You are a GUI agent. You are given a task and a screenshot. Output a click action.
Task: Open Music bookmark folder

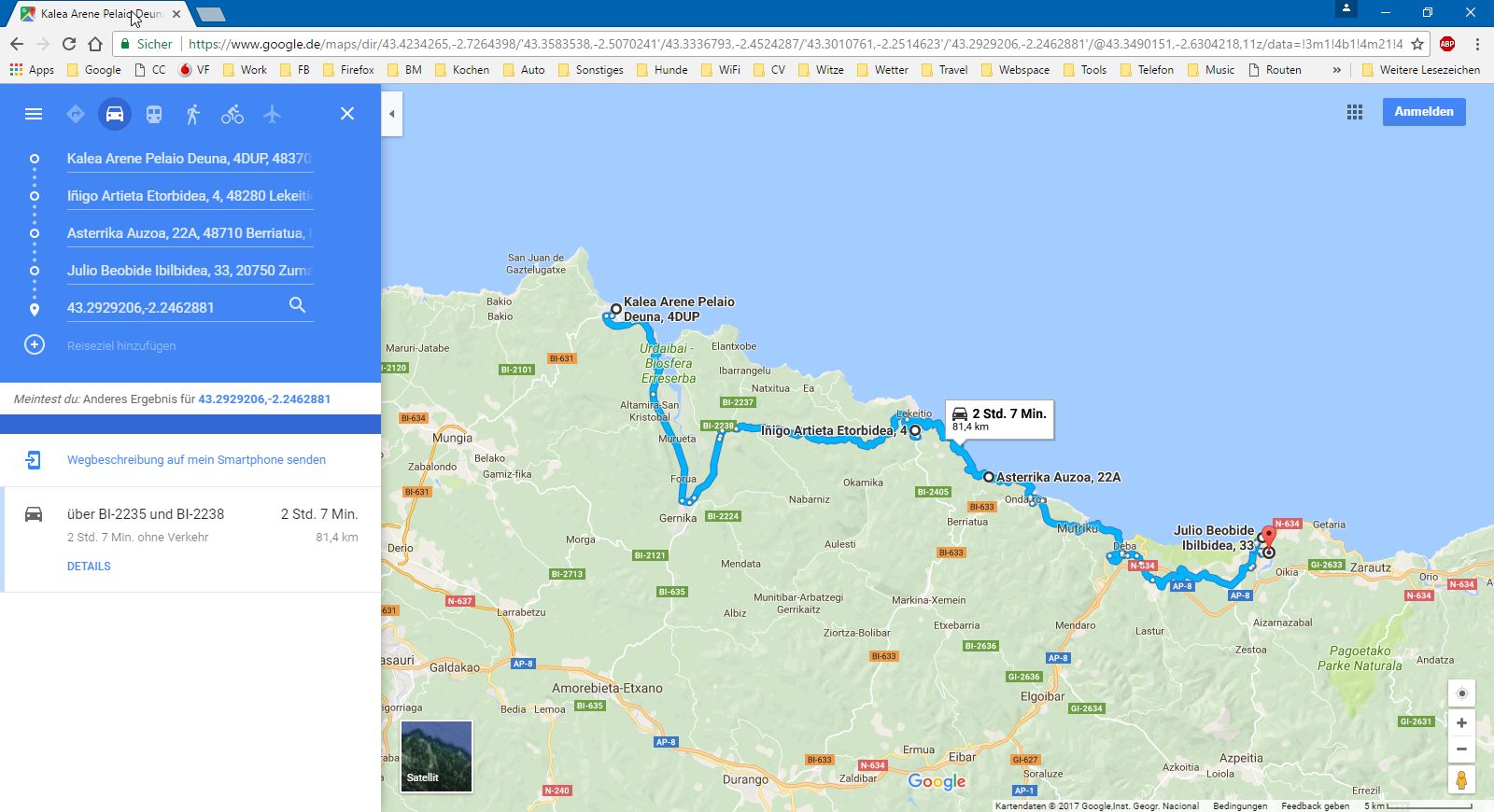[x=1210, y=70]
